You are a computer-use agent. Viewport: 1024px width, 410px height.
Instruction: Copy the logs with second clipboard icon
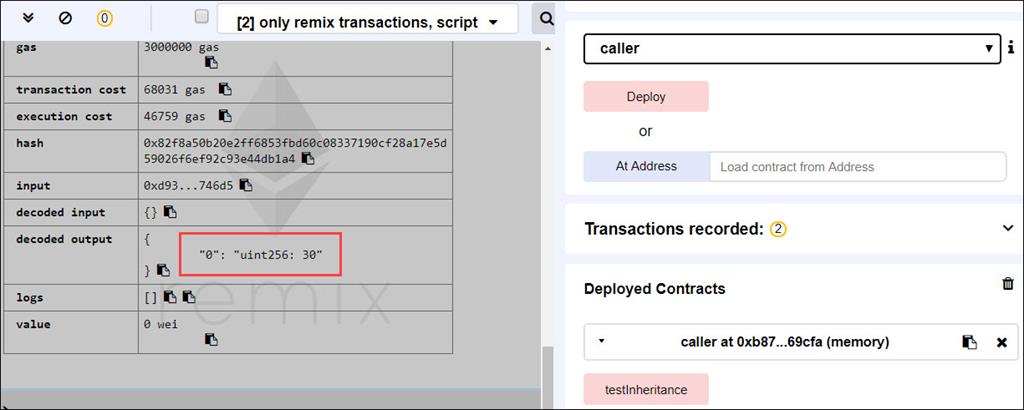(x=189, y=297)
